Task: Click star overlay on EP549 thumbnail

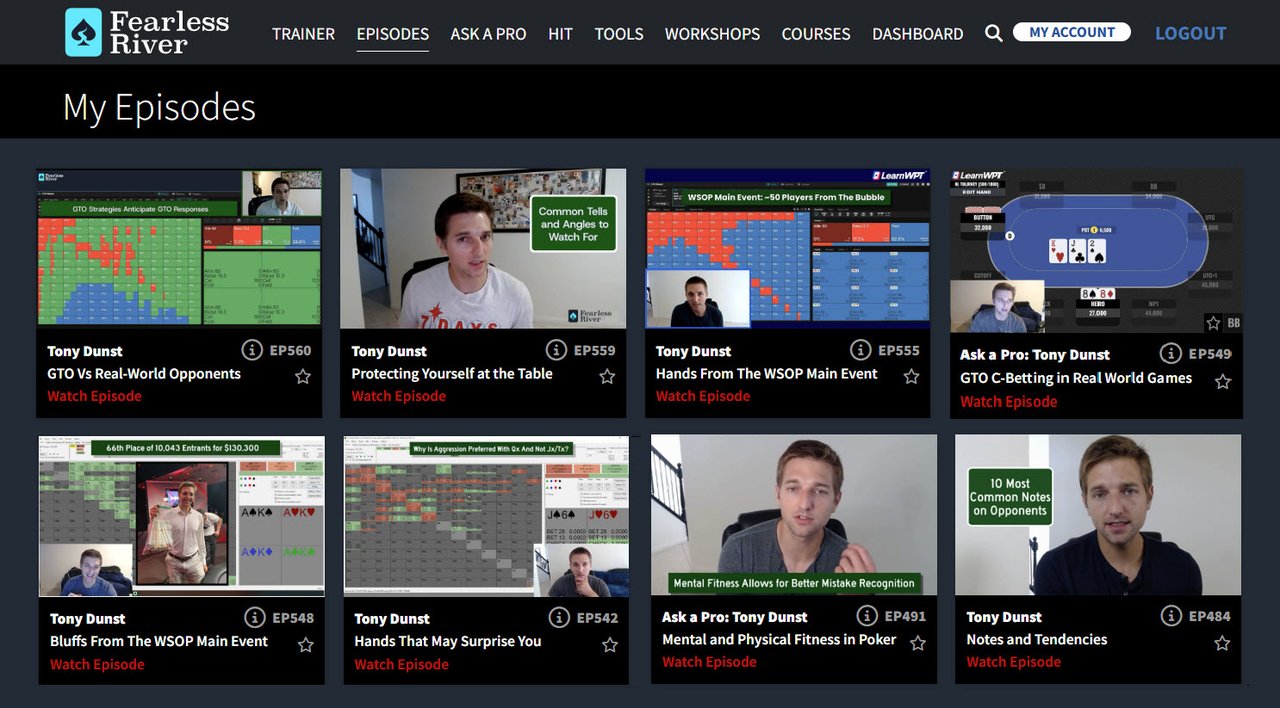Action: 1213,323
